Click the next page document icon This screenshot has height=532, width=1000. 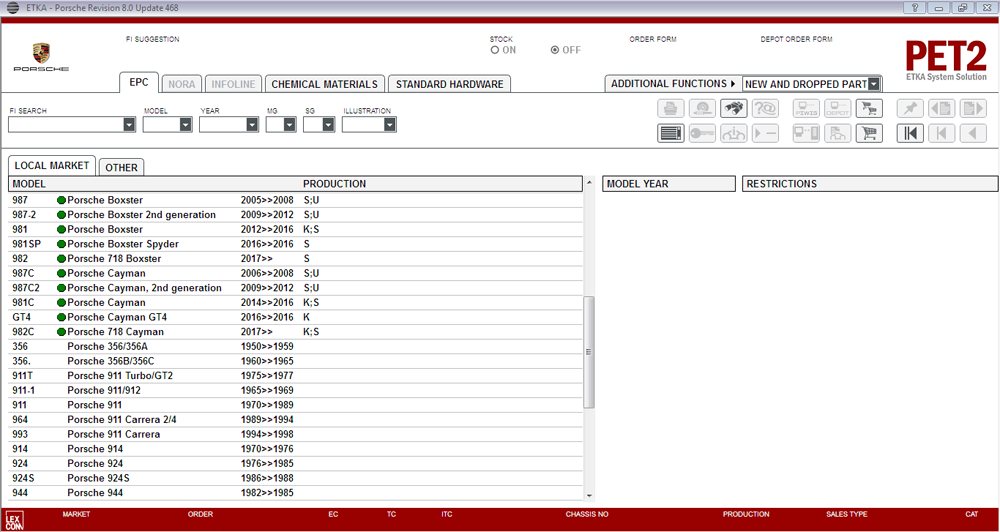973,109
